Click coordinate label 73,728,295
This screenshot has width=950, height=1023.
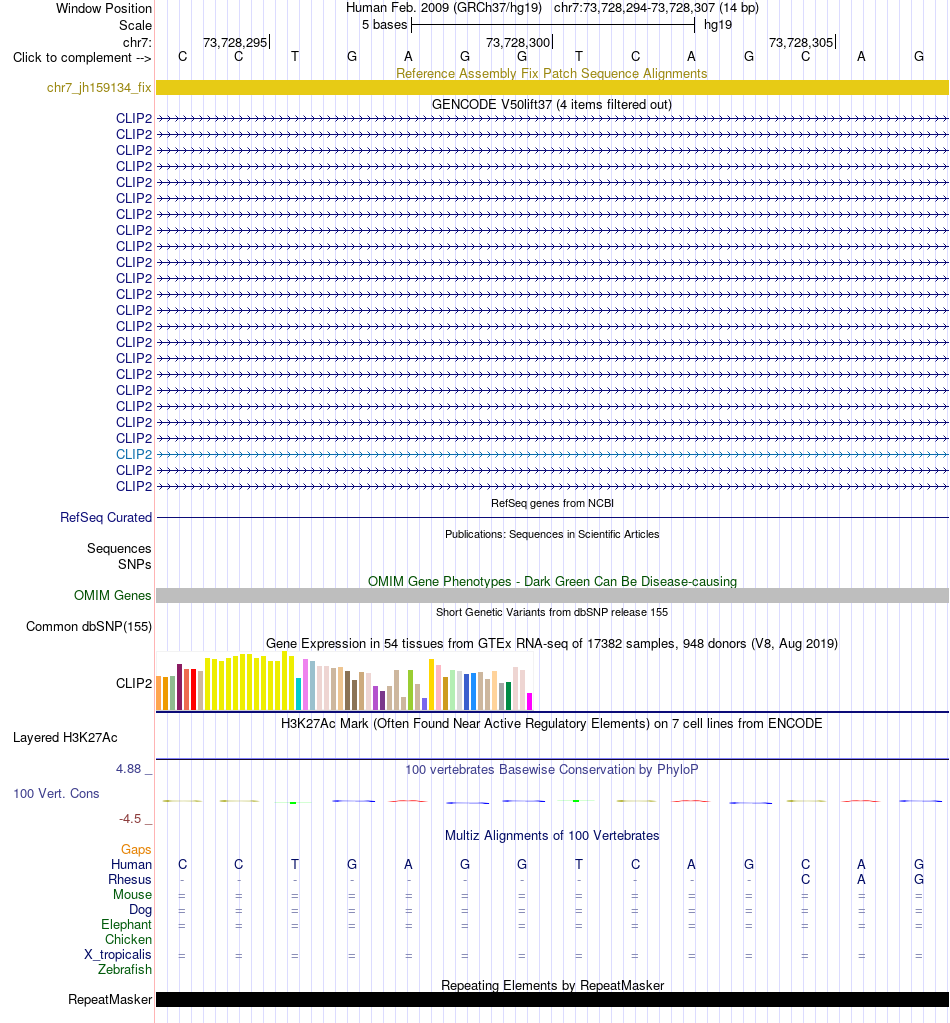point(235,42)
